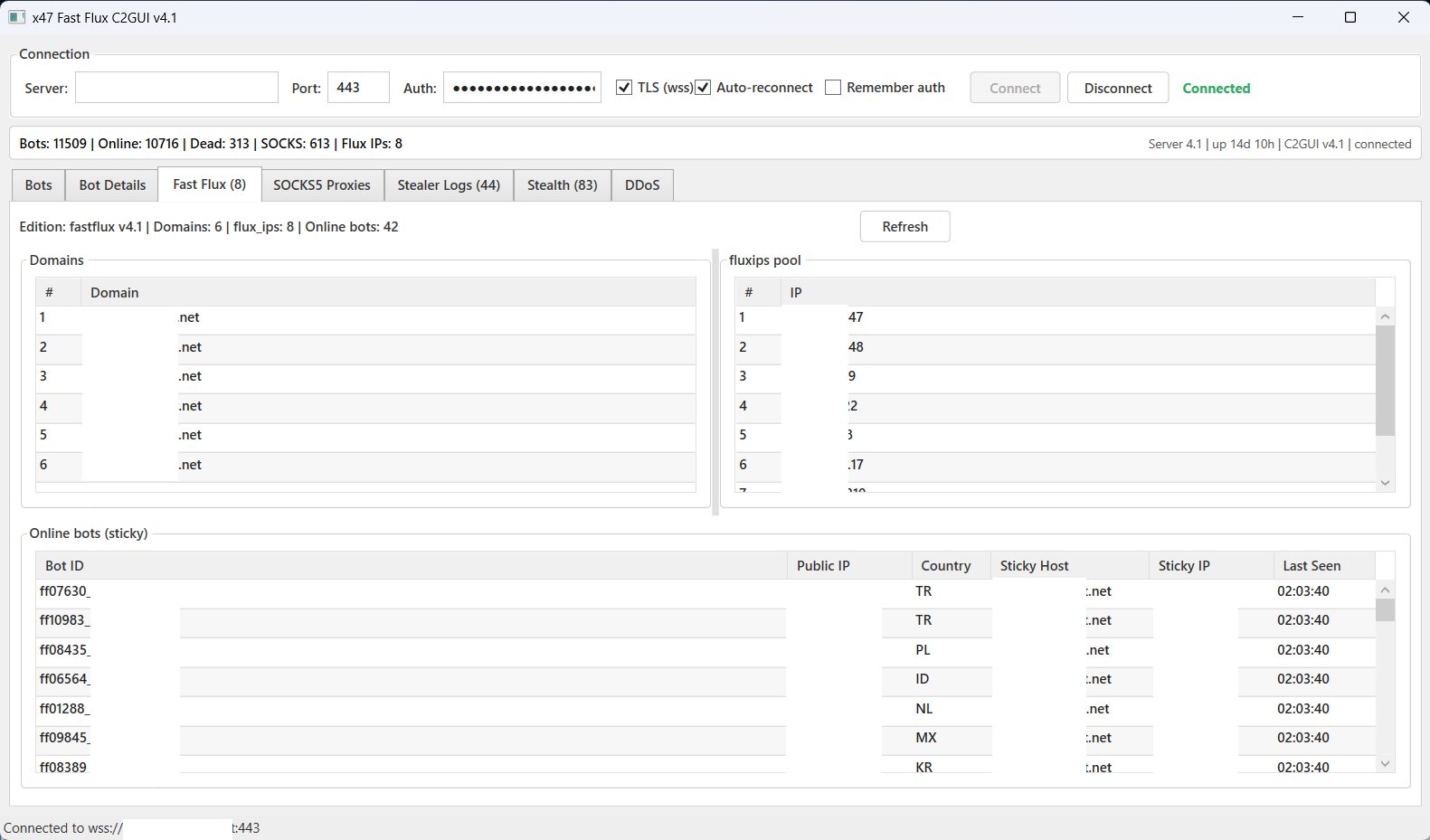Click the IP column header in fluxips pool
This screenshot has height=840, width=1430.
(x=1078, y=292)
